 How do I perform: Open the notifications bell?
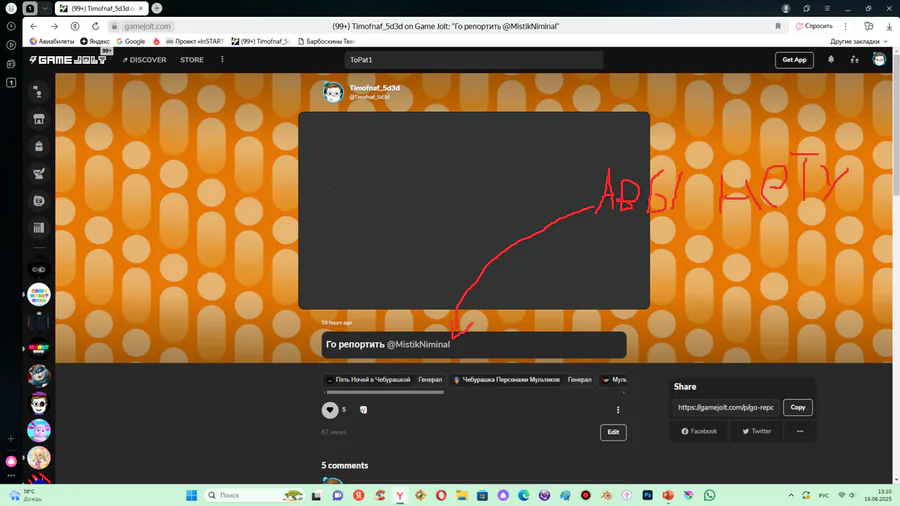[831, 60]
